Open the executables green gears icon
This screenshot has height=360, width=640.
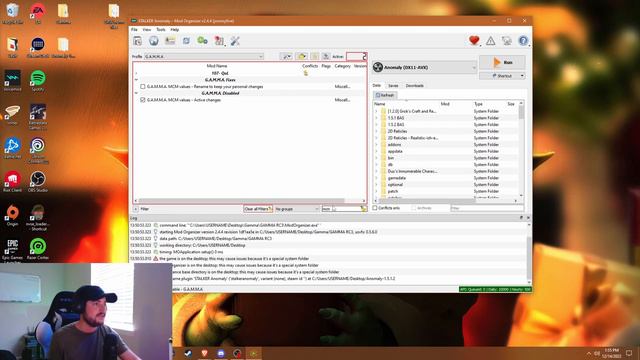pos(202,41)
